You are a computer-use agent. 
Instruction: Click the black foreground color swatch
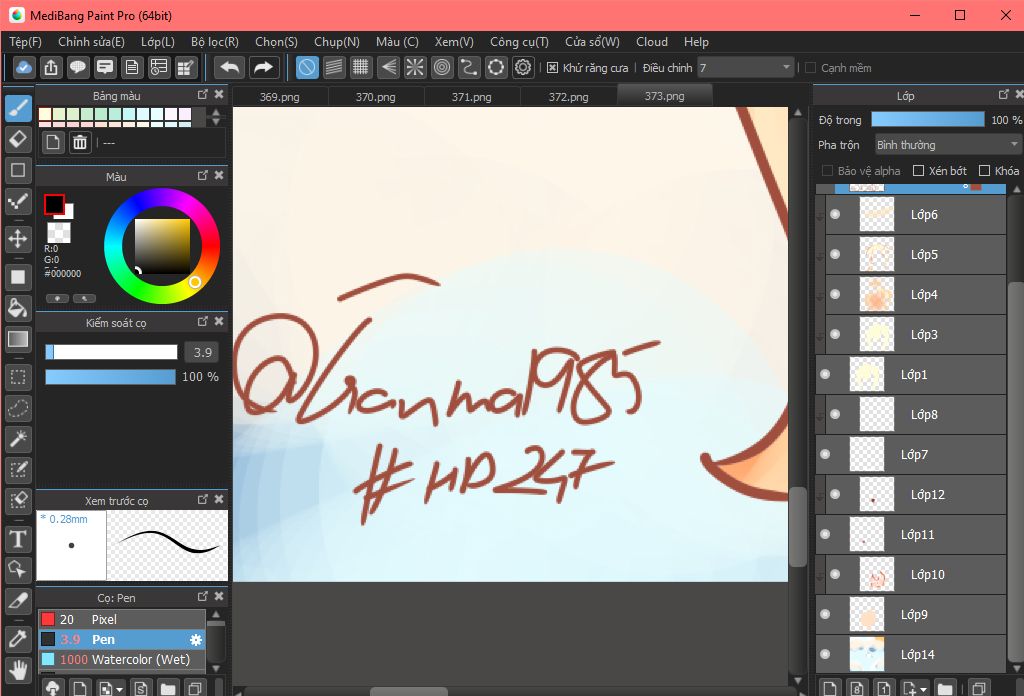pos(54,204)
